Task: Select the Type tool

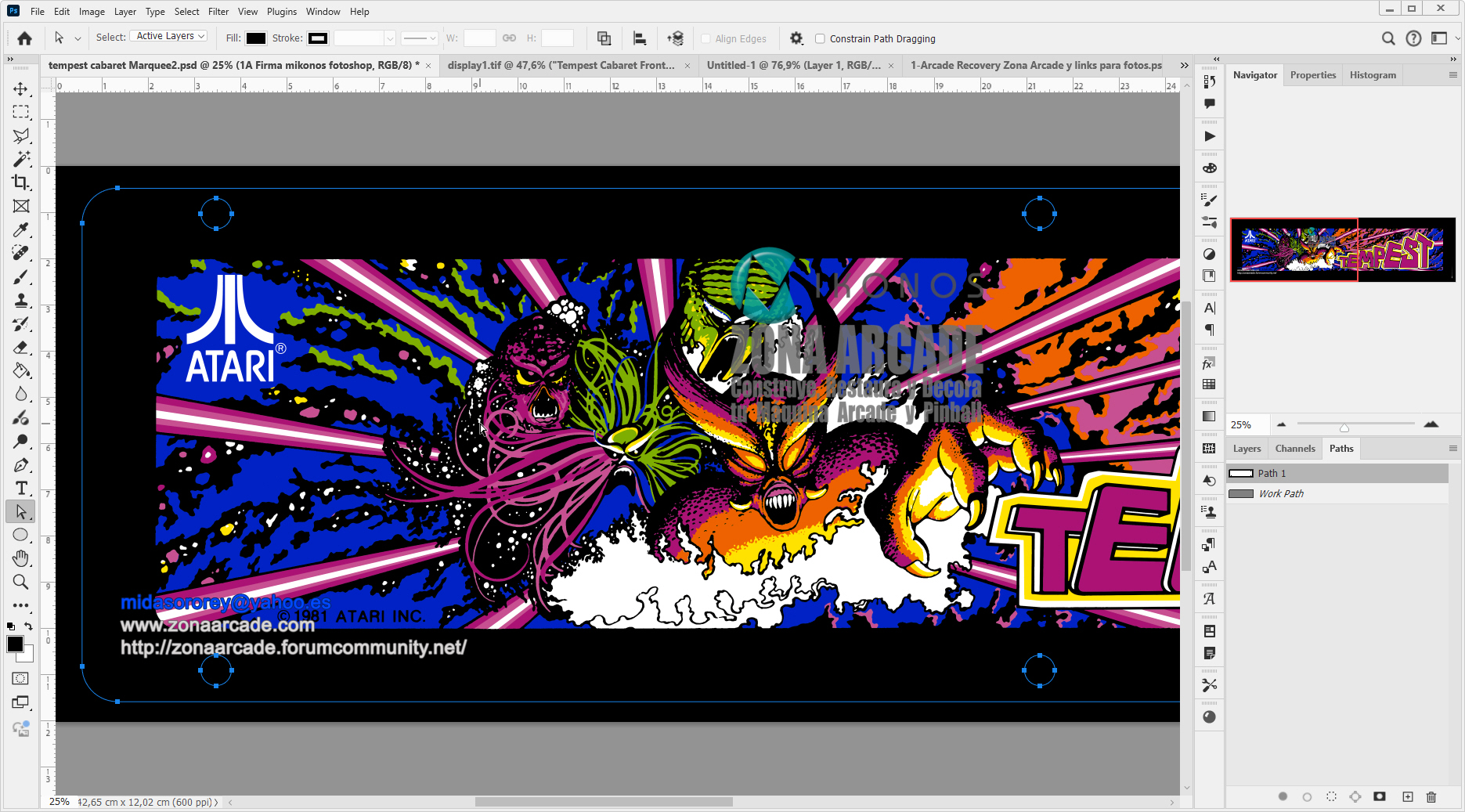Action: (21, 489)
